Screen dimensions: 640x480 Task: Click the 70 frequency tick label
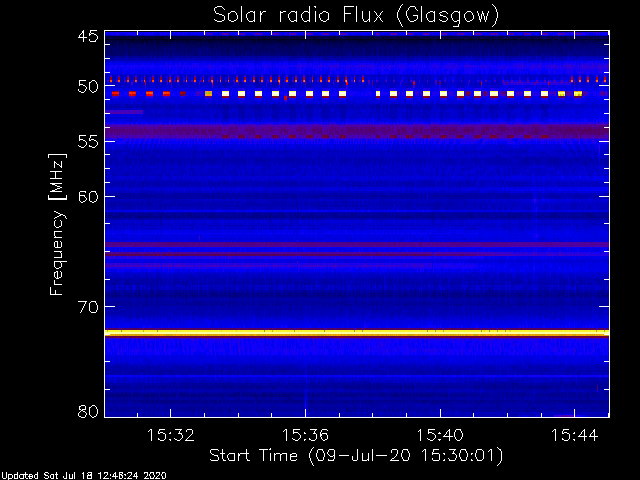click(88, 307)
